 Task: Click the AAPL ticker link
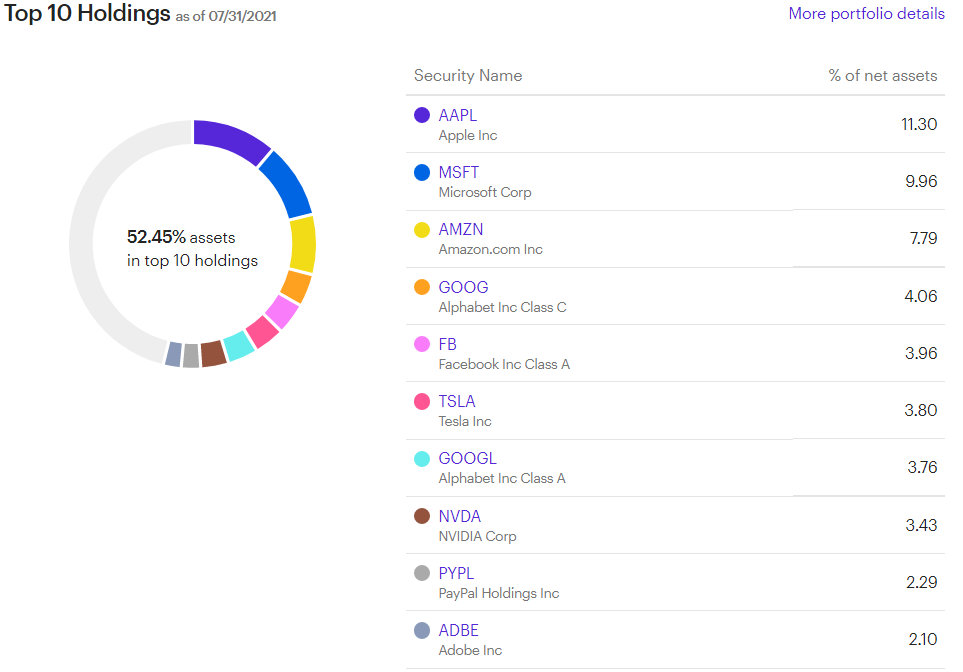point(458,115)
